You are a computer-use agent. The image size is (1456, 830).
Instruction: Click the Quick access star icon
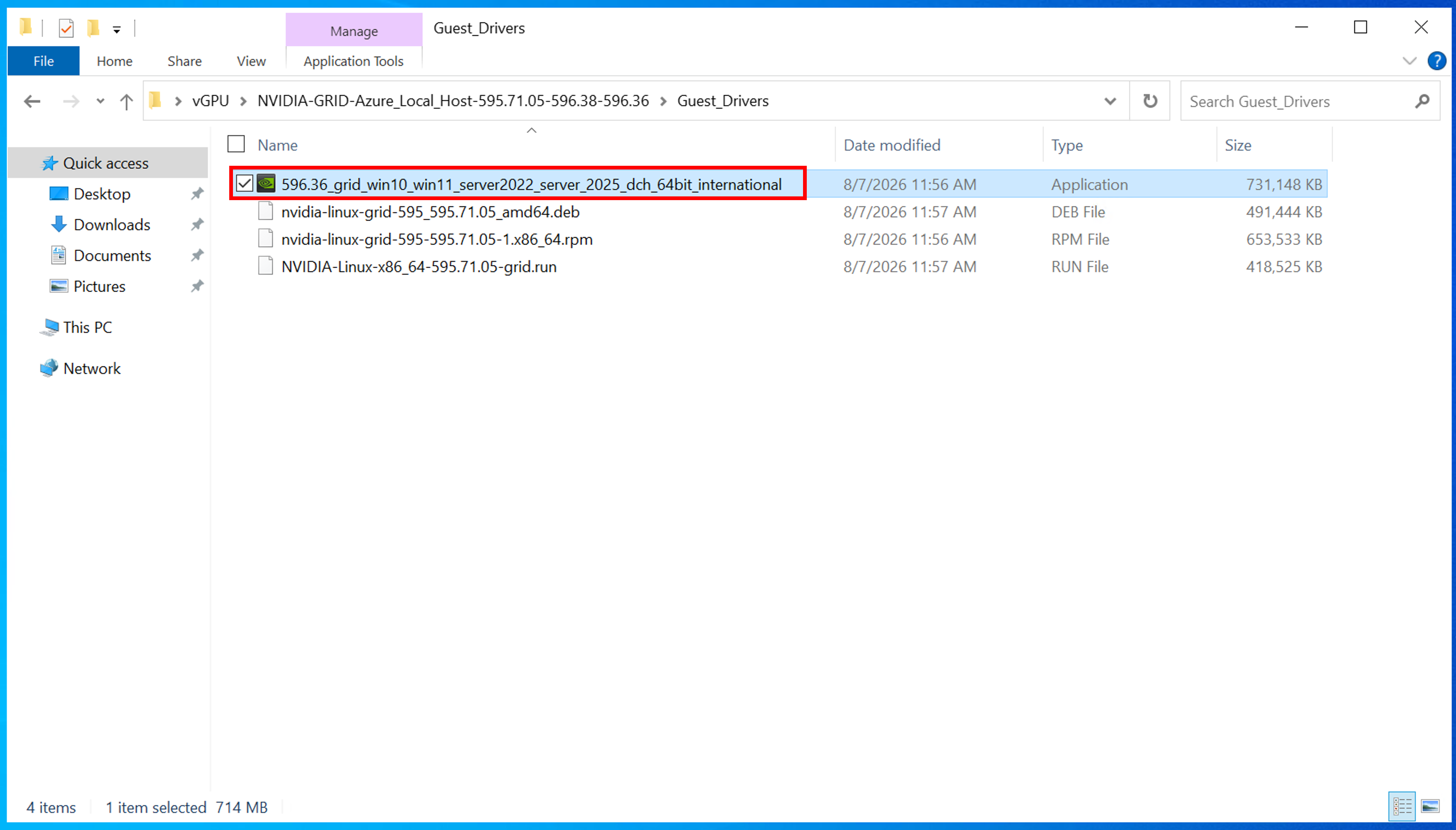[x=50, y=163]
